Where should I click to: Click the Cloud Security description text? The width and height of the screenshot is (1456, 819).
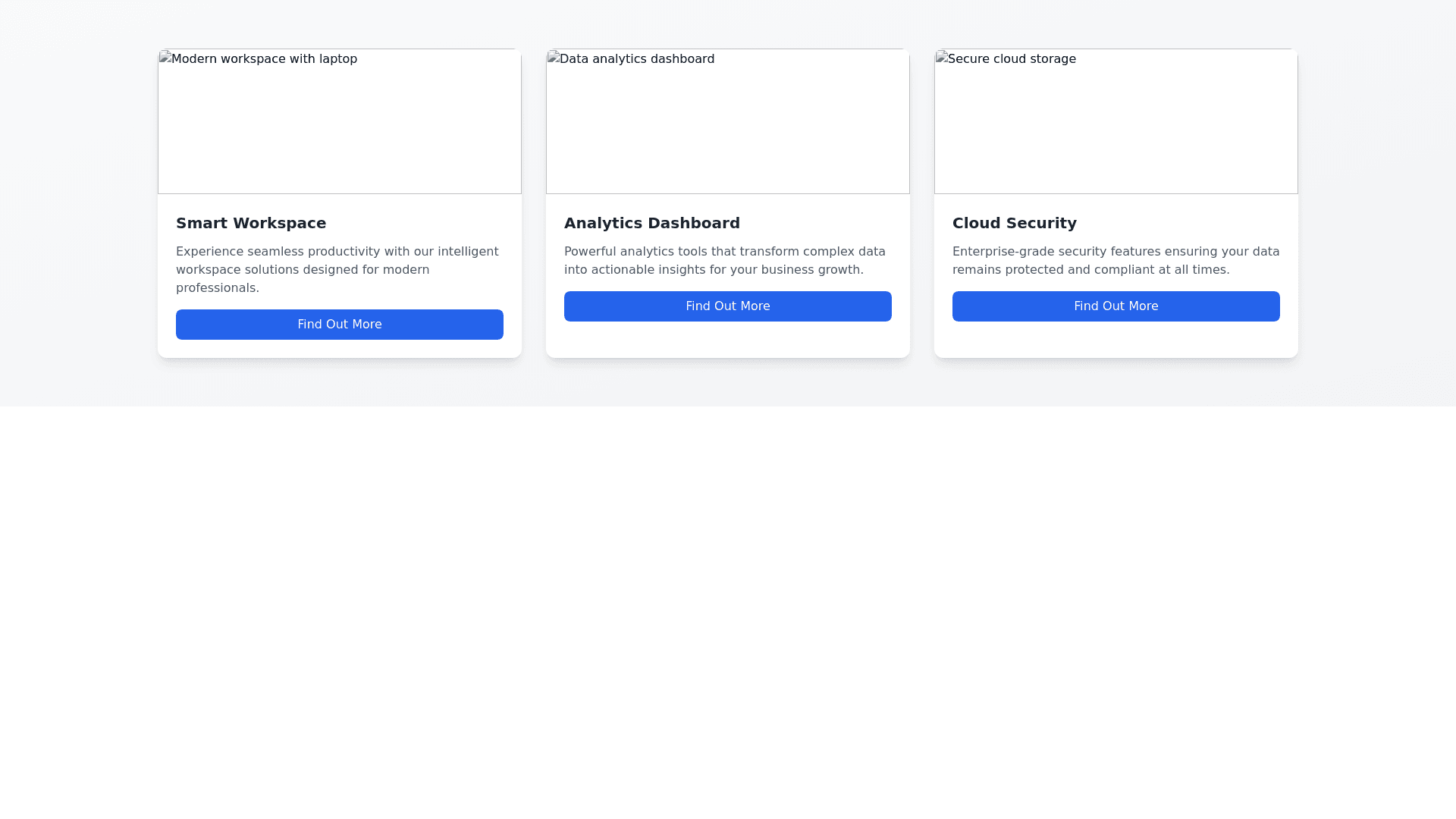click(1116, 260)
